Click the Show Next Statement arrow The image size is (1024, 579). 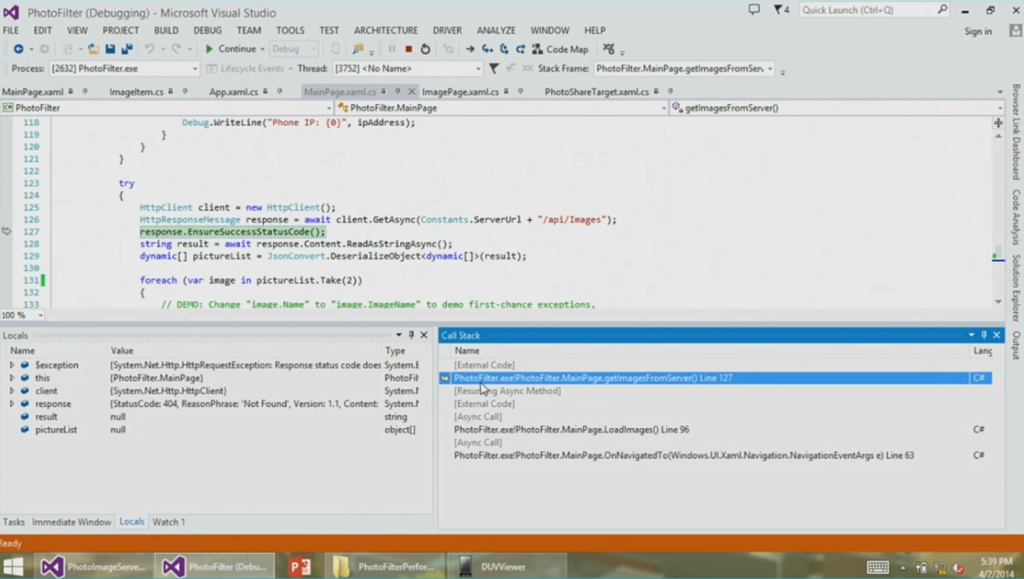point(470,49)
